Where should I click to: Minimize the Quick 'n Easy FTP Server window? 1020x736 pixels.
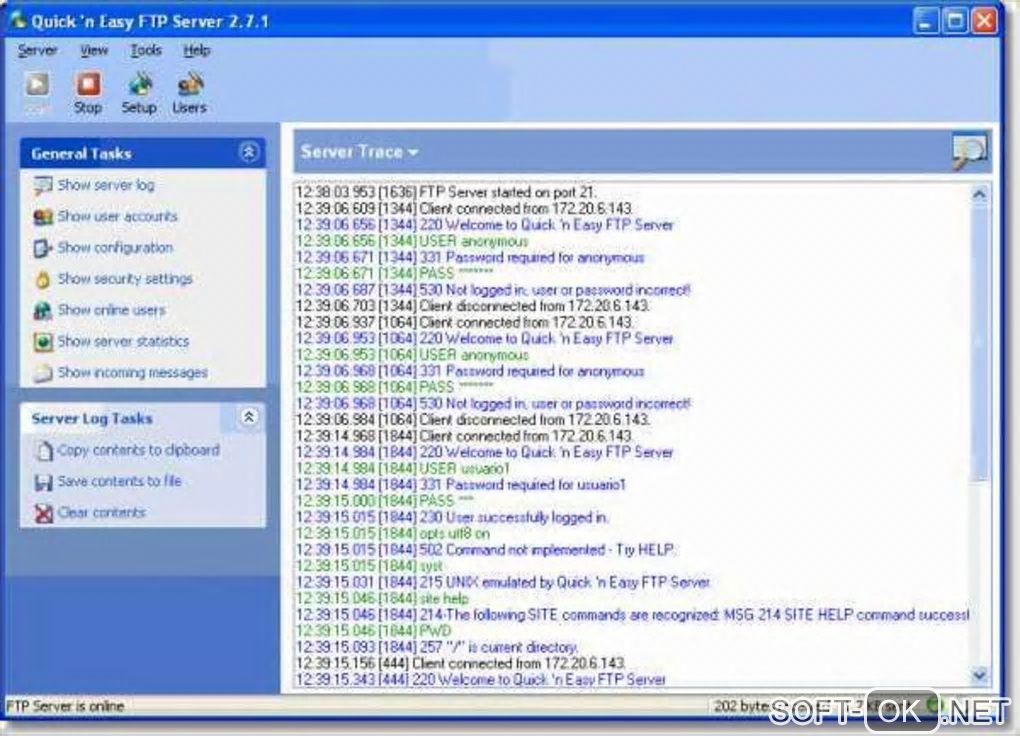tap(924, 21)
